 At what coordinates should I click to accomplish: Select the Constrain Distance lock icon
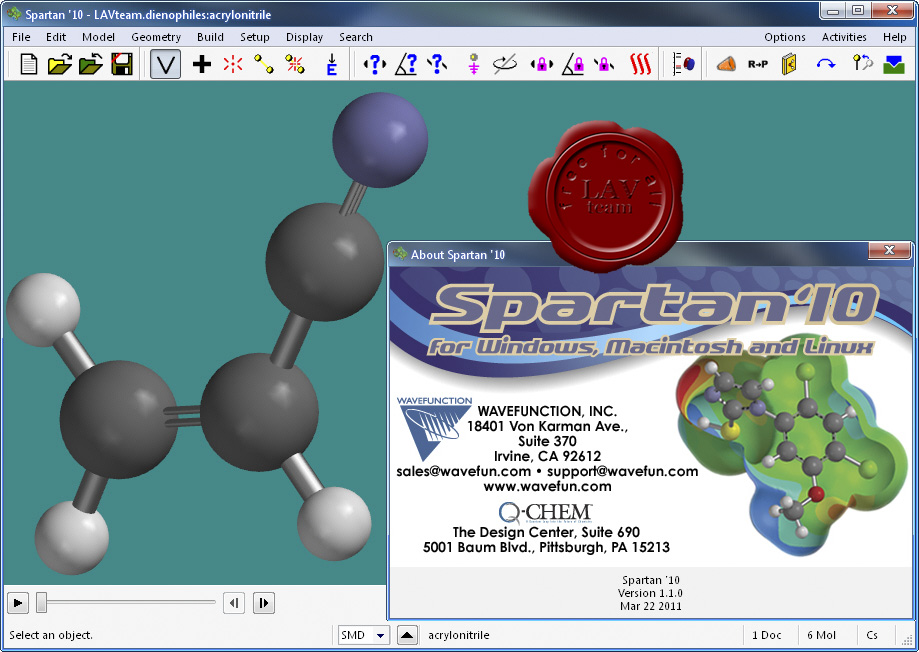coord(542,64)
